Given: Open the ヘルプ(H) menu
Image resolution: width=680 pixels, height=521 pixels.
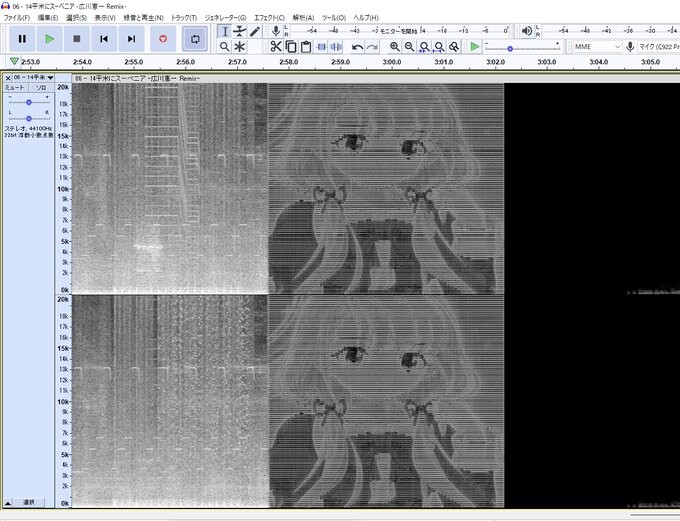Looking at the screenshot, I should click(366, 18).
